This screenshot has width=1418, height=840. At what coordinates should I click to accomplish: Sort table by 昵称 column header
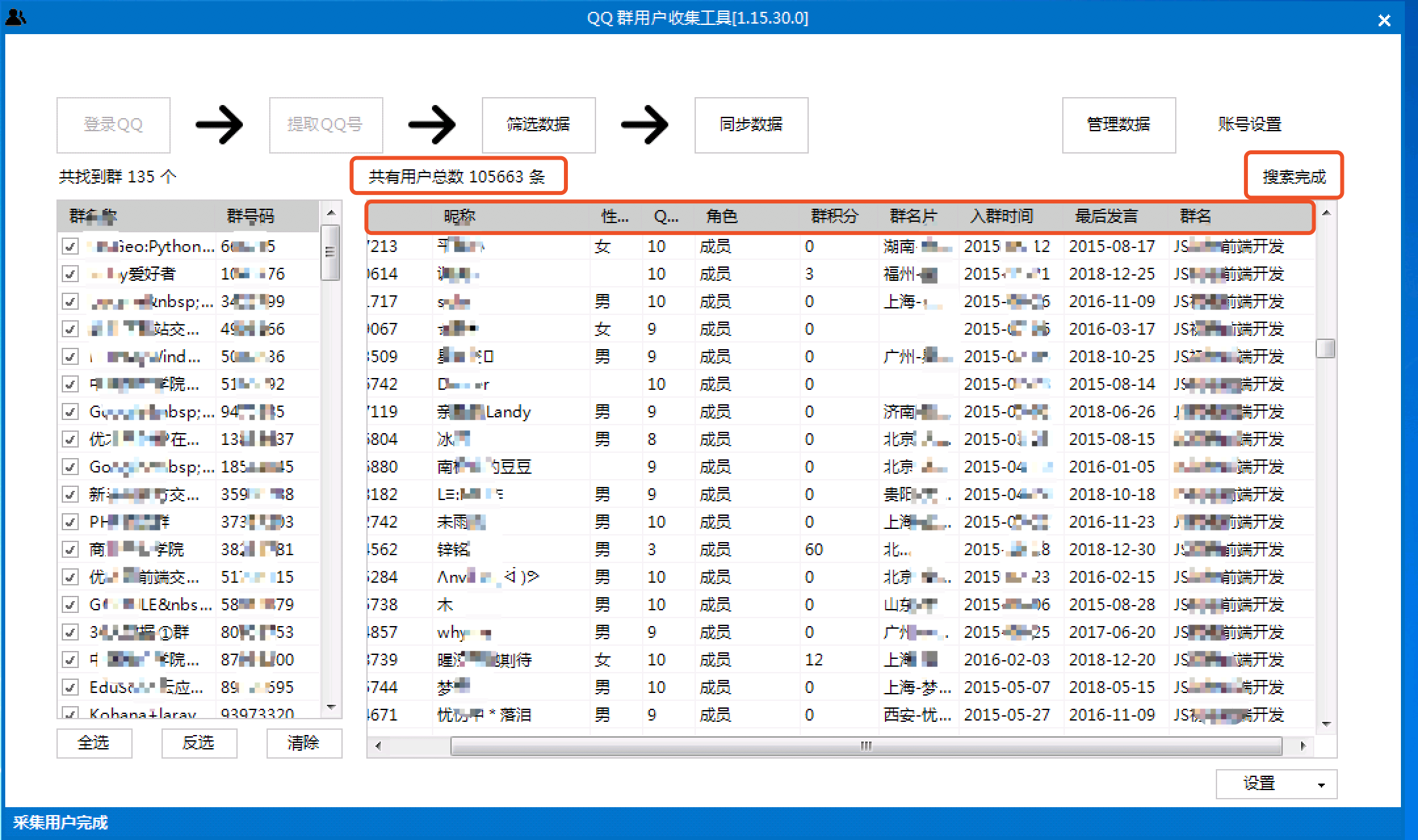pyautogui.click(x=460, y=217)
